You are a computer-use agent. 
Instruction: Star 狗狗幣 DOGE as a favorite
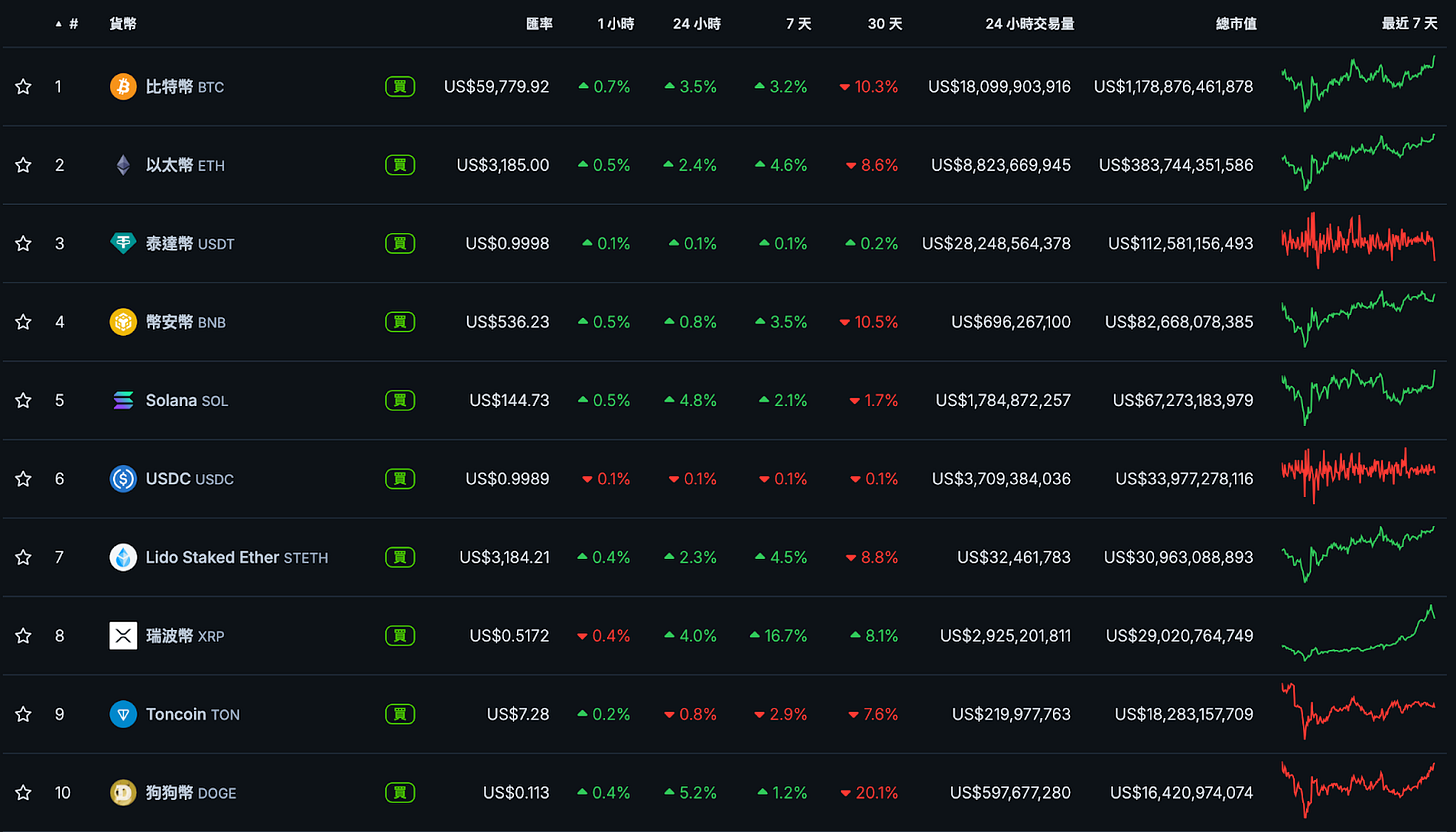[23, 793]
